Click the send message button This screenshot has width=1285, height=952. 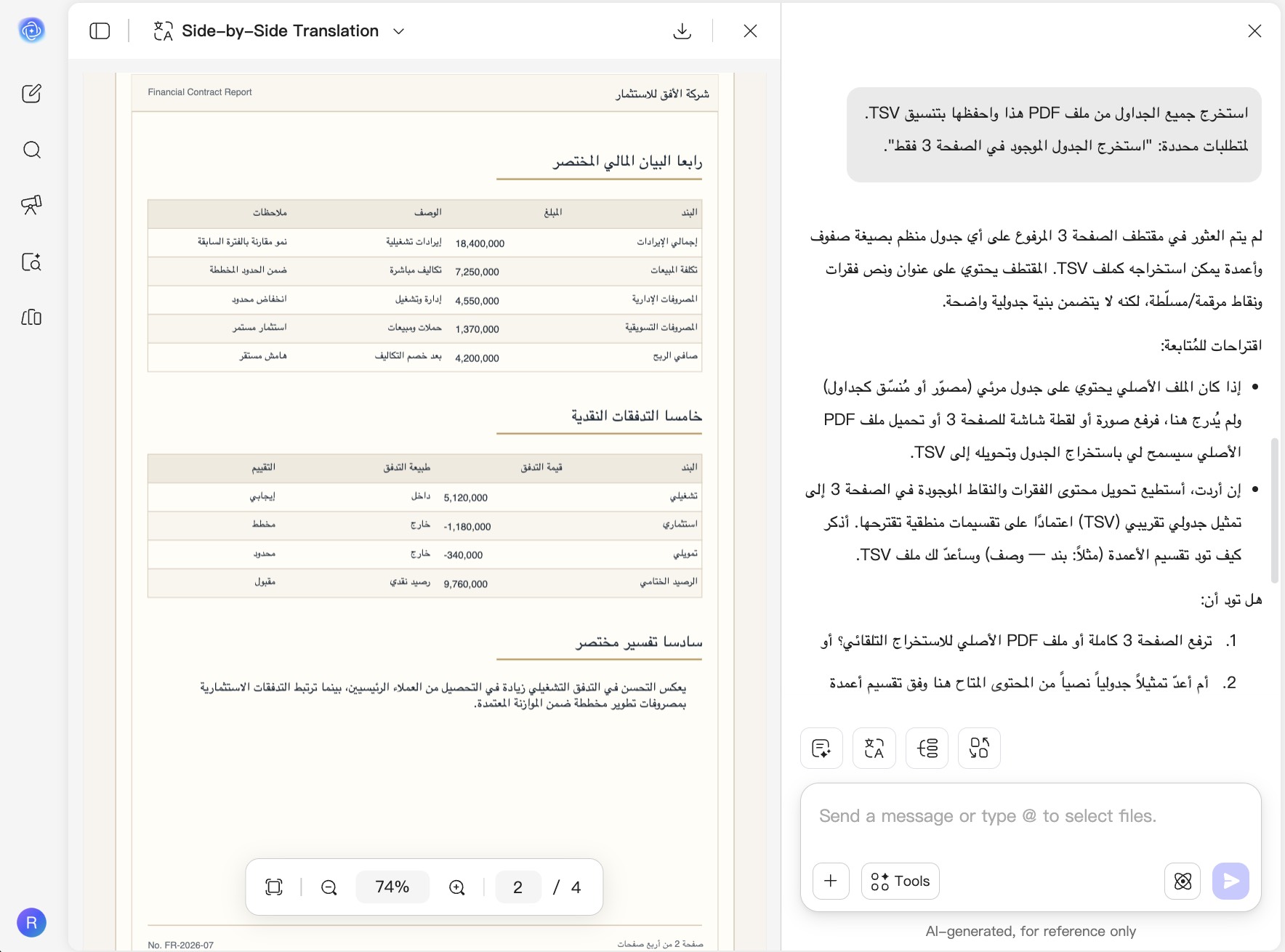(x=1230, y=881)
